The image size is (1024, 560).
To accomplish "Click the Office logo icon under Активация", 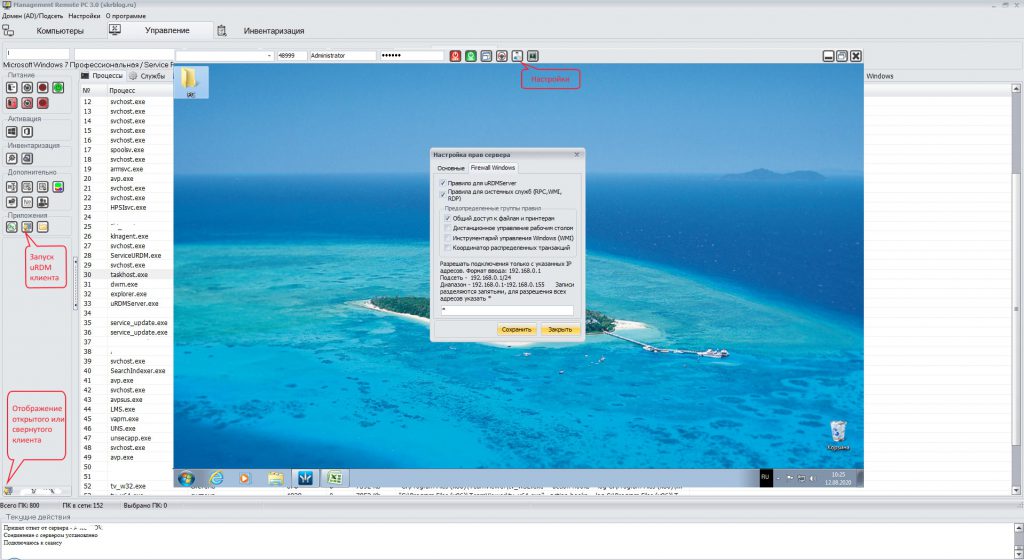I will click(x=27, y=131).
